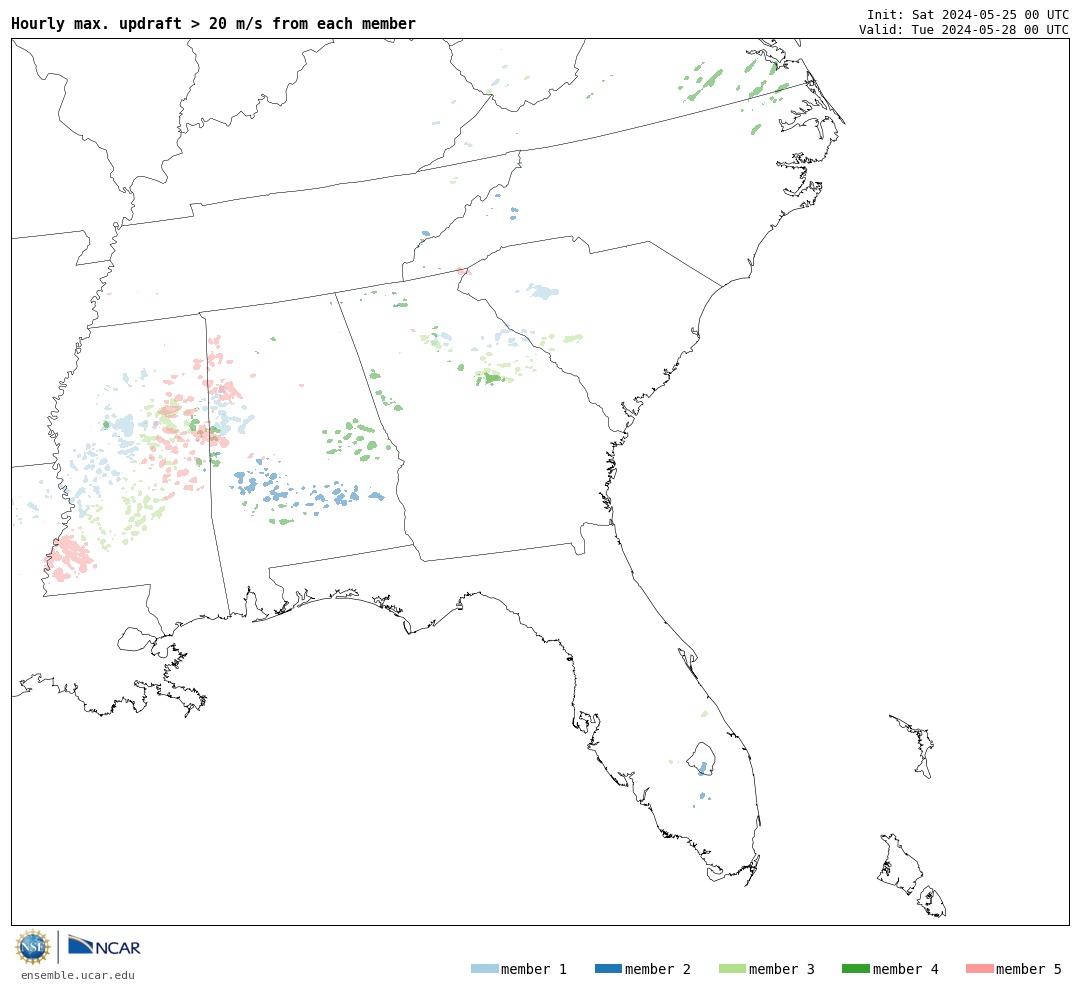
Task: Click the member 4 dark green swatch
Action: click(x=855, y=968)
